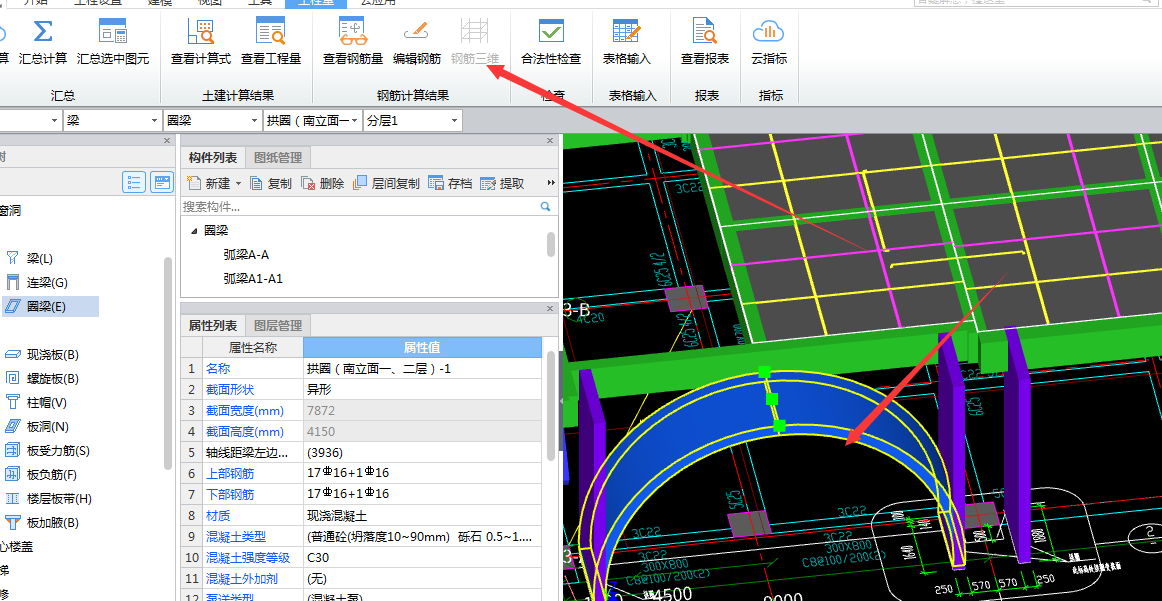1162x601 pixels.
Task: Click the 异形 section shape value
Action: coord(423,389)
